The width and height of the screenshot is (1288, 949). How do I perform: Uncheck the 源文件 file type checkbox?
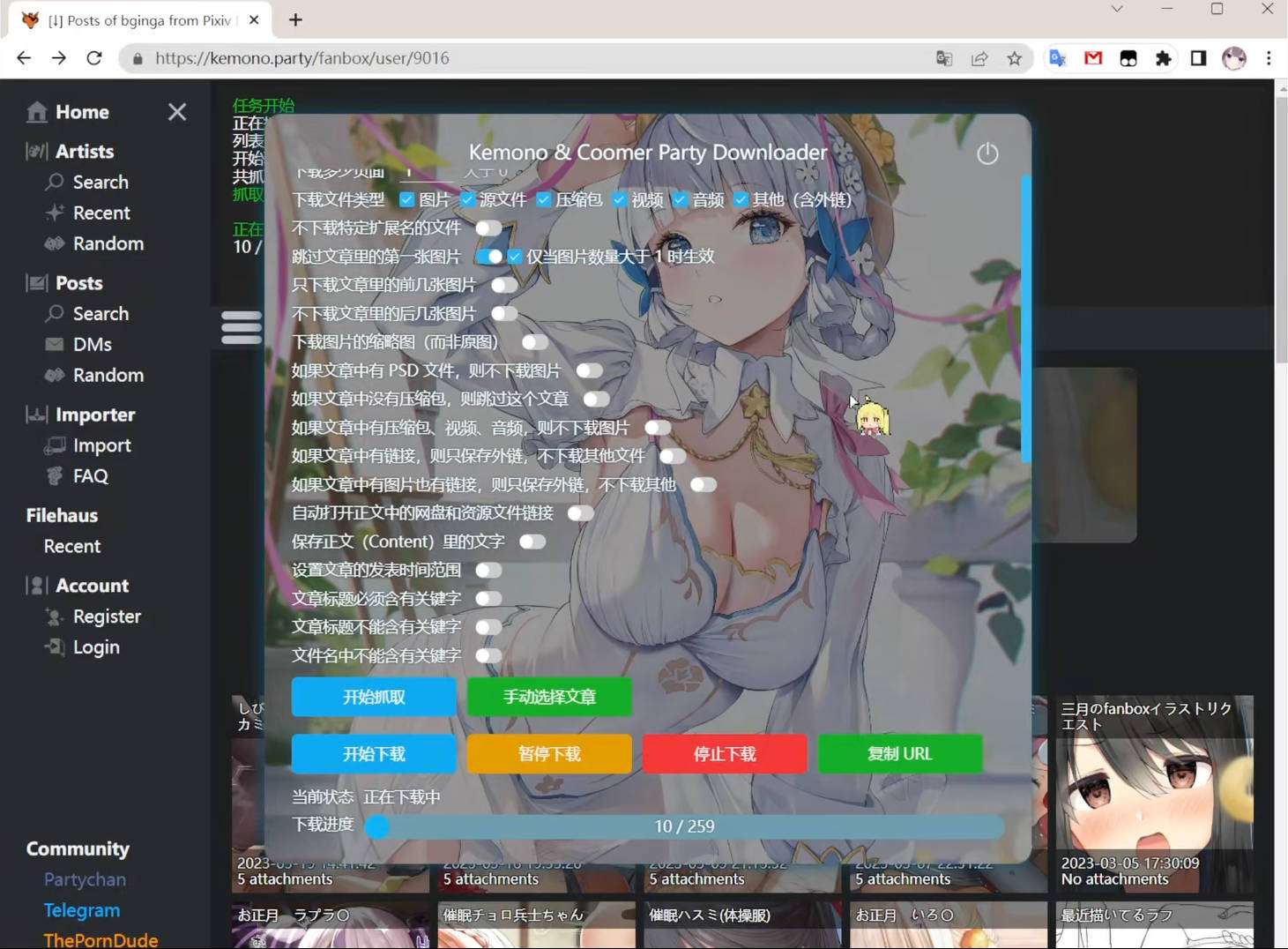(468, 199)
